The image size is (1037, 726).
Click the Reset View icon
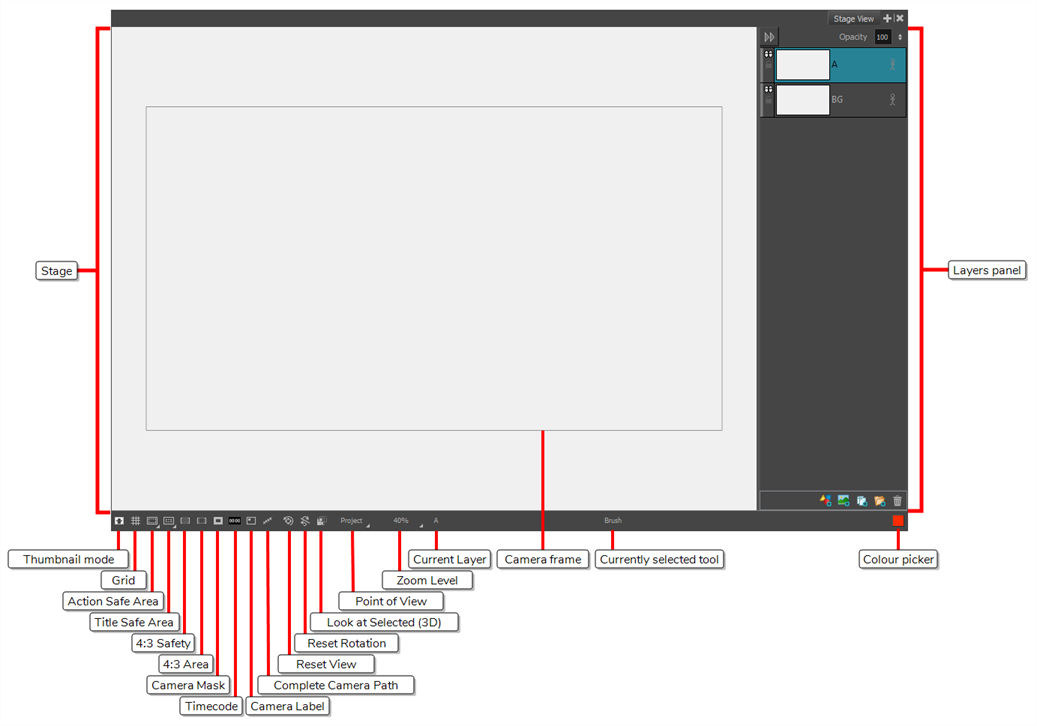tap(288, 521)
